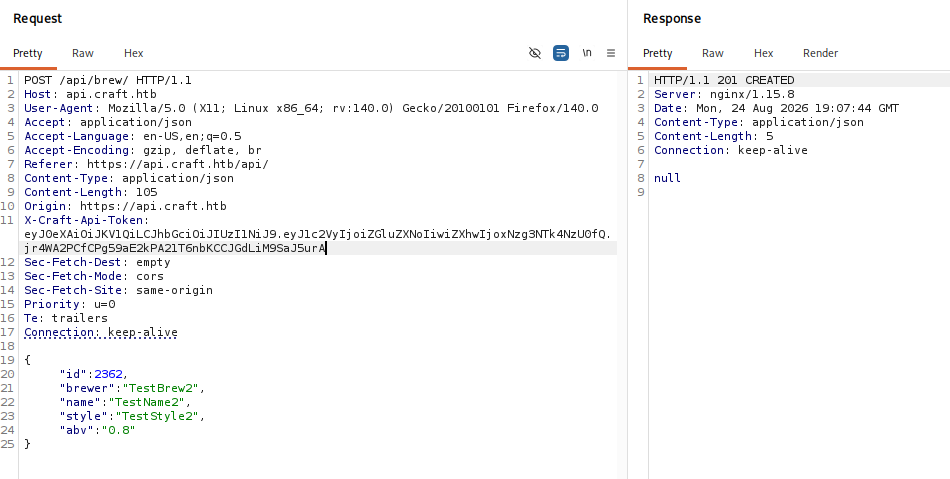Screen dimensions: 950x479
Task: Click the request Accept: application/json line
Action: (108, 122)
